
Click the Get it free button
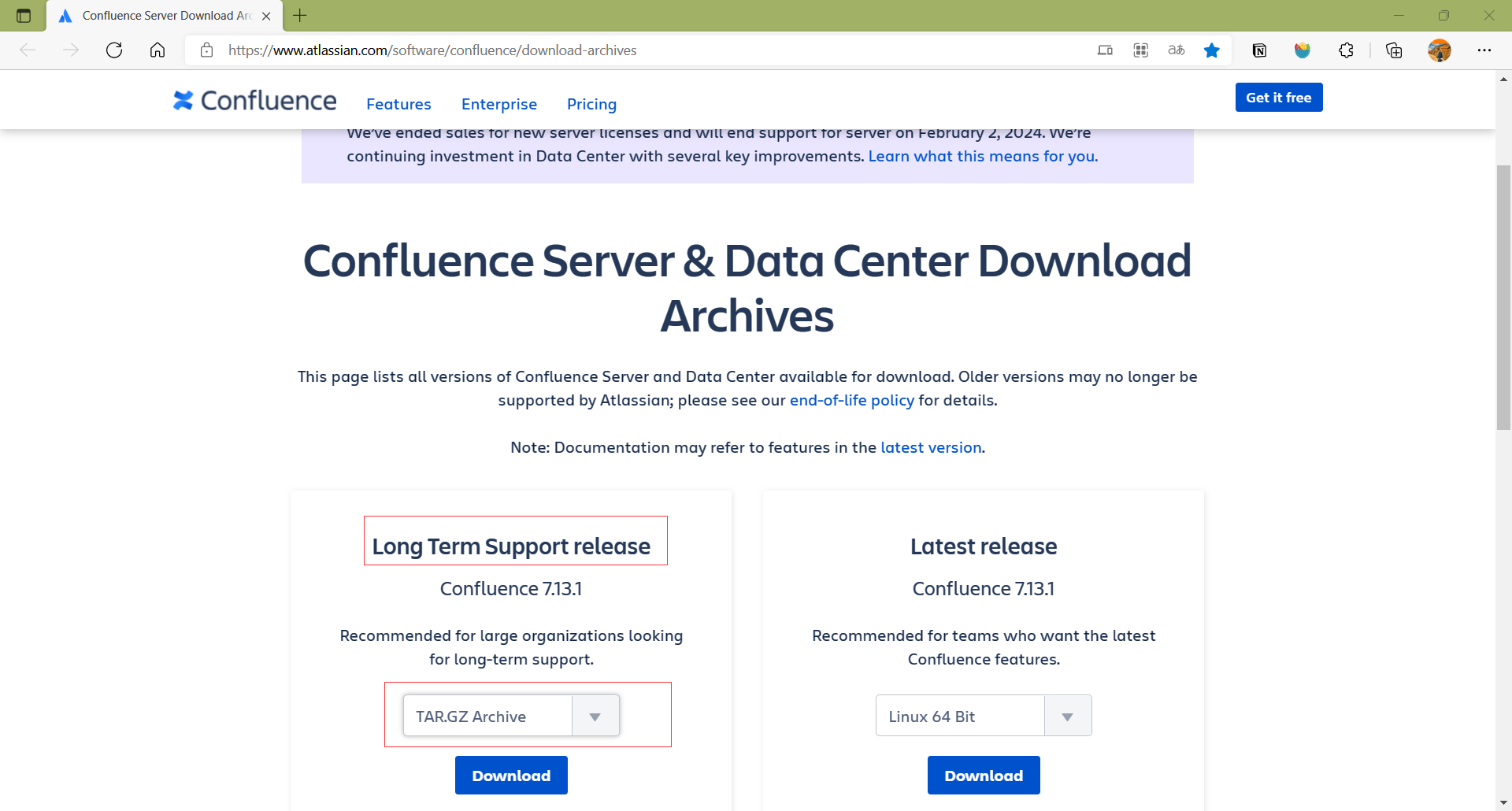(x=1278, y=98)
